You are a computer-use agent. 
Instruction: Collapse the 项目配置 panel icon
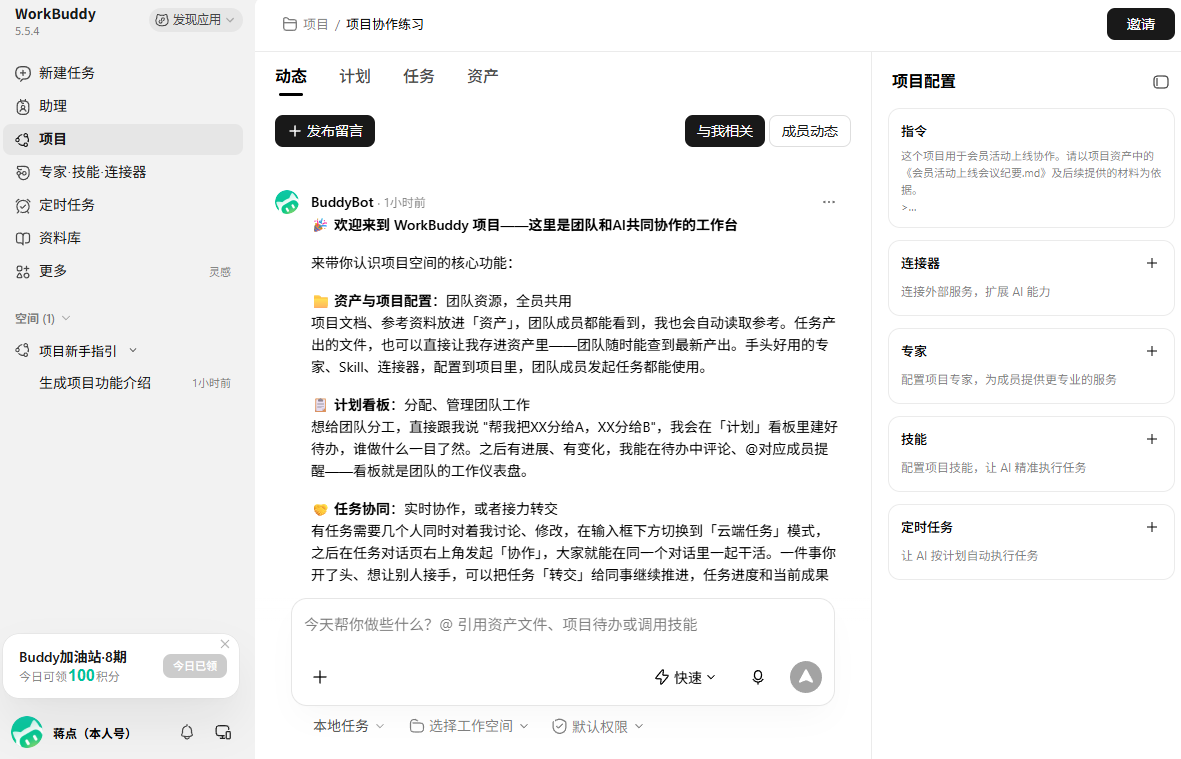[1161, 81]
